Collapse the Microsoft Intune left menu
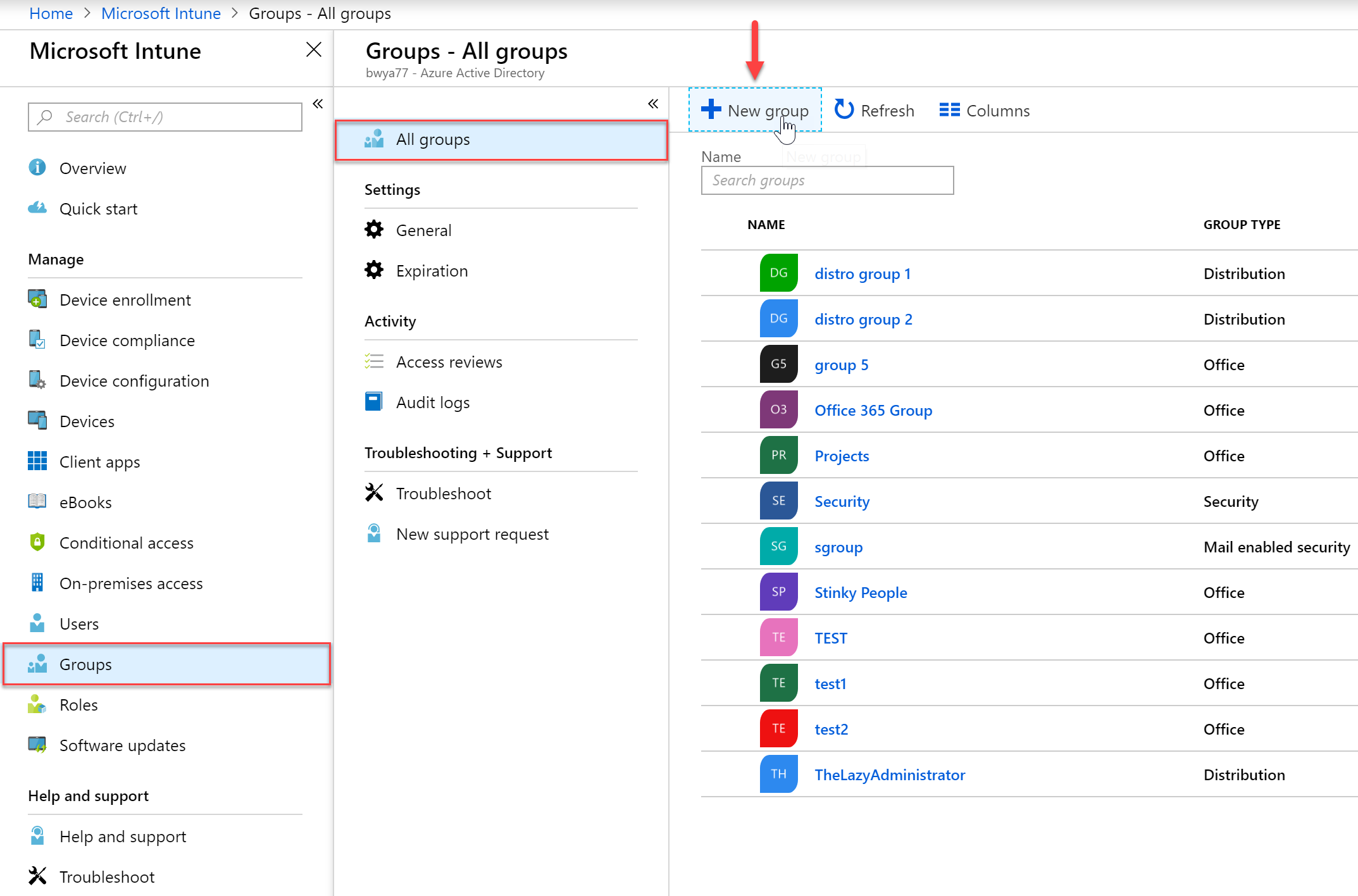This screenshot has width=1358, height=896. click(x=318, y=104)
